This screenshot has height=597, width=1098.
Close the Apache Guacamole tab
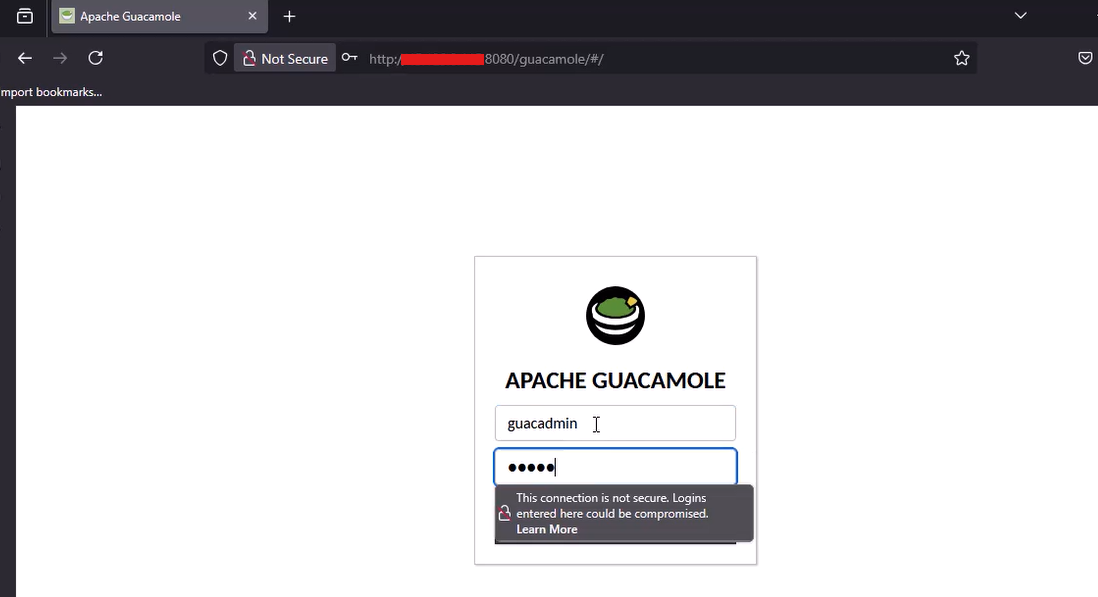(252, 16)
